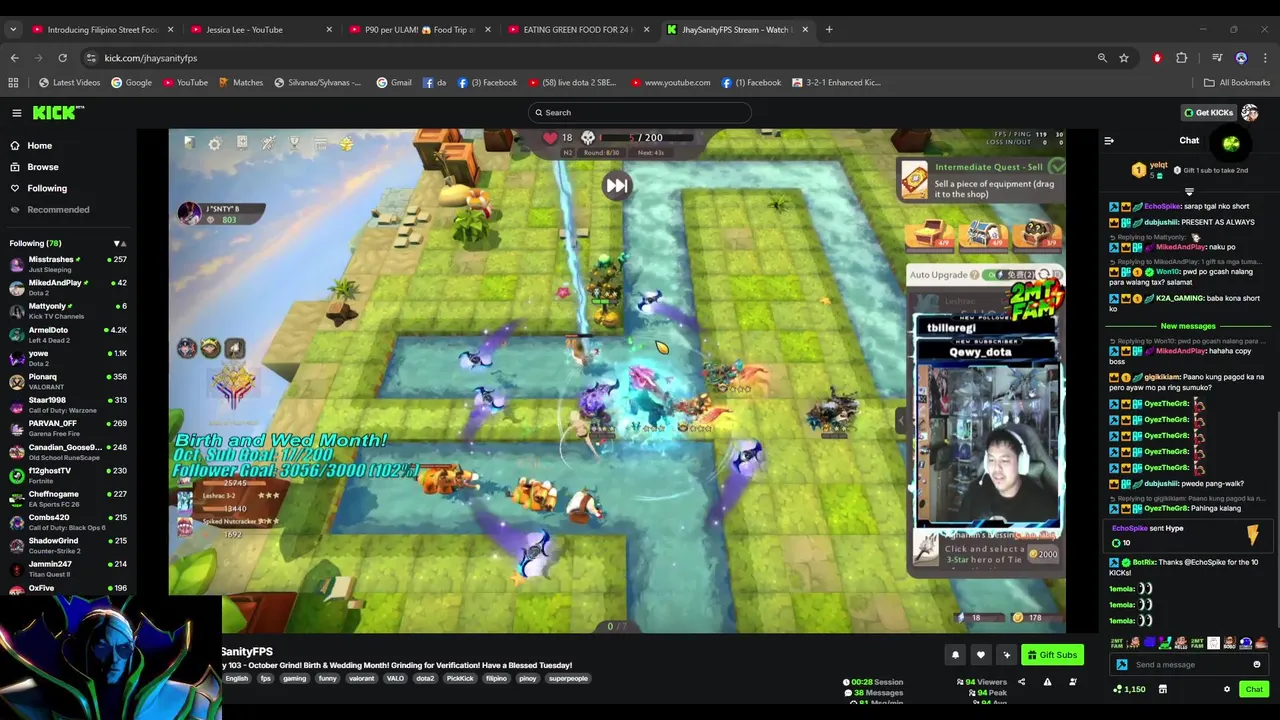Click the heart follow icon
1280x720 pixels.
click(x=981, y=655)
